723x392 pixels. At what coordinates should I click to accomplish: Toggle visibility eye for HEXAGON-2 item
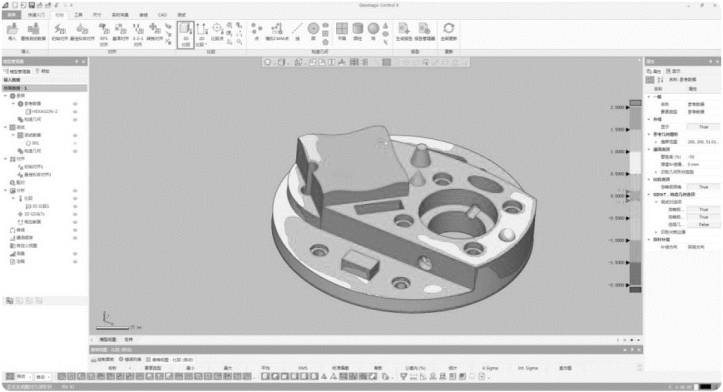[x=75, y=112]
